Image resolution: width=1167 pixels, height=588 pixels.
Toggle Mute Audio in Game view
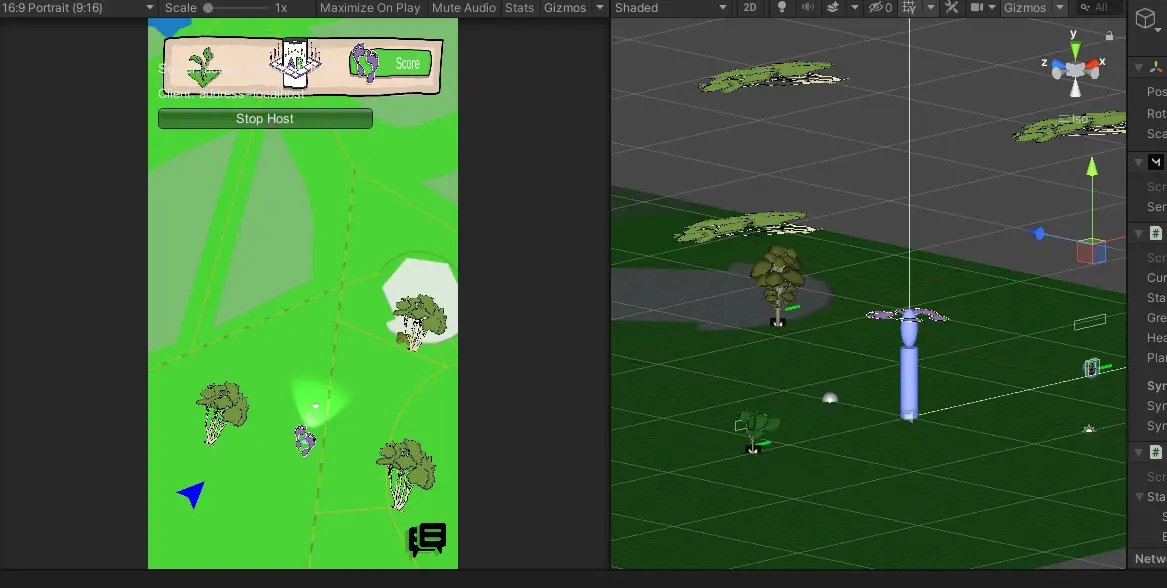(x=464, y=8)
